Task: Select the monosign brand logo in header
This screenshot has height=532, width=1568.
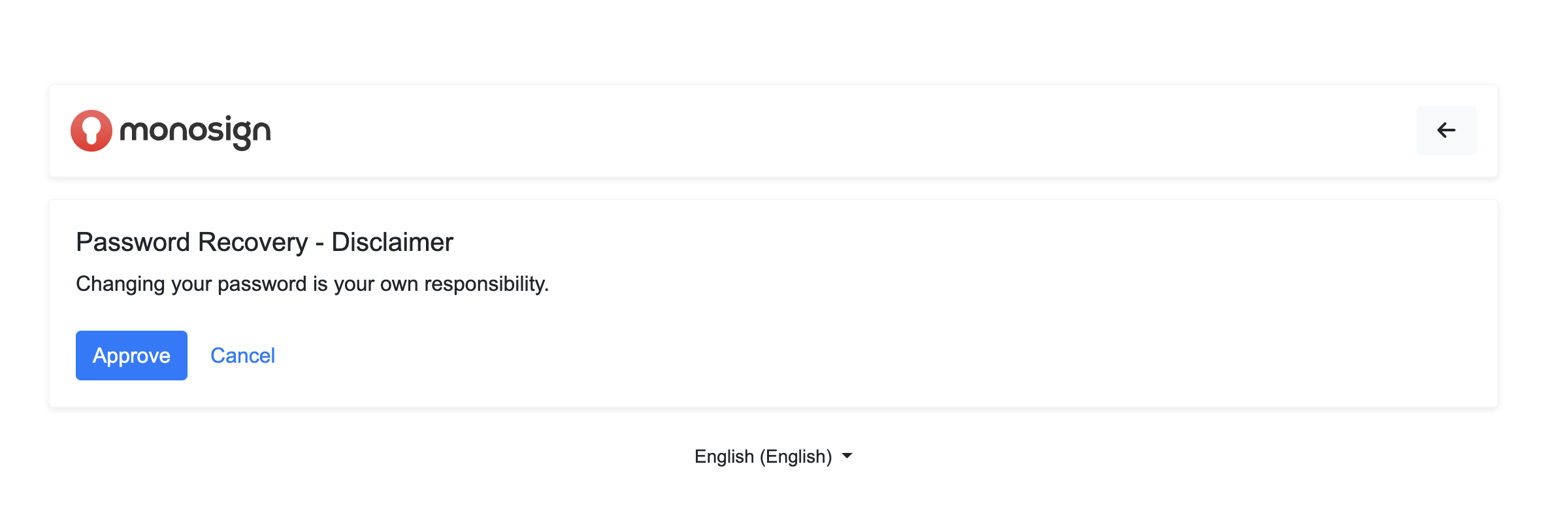Action: tap(171, 131)
